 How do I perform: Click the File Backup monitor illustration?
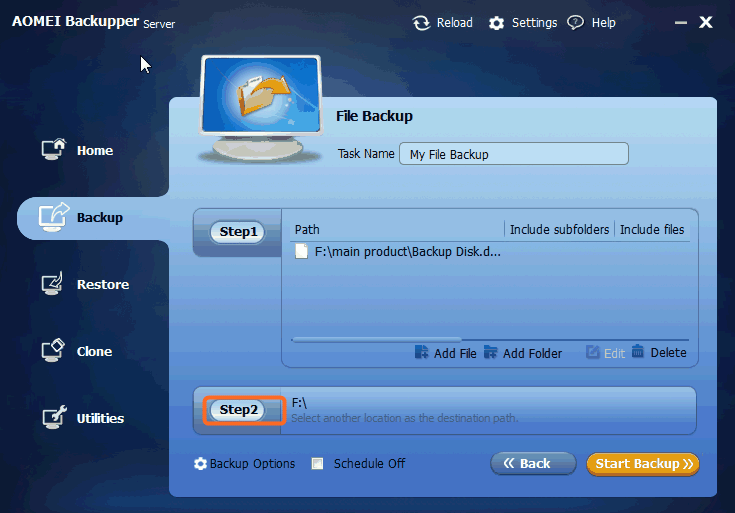point(261,108)
